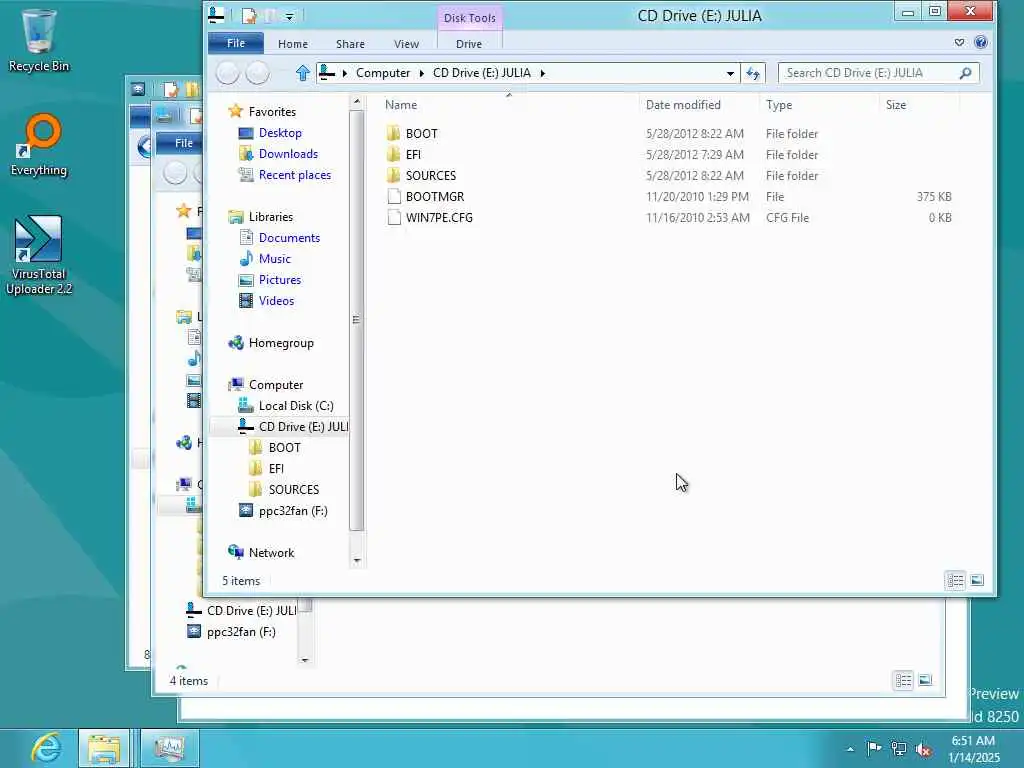Expand the Computer breadcrumb arrow
Image resolution: width=1024 pixels, height=768 pixels.
tap(421, 73)
